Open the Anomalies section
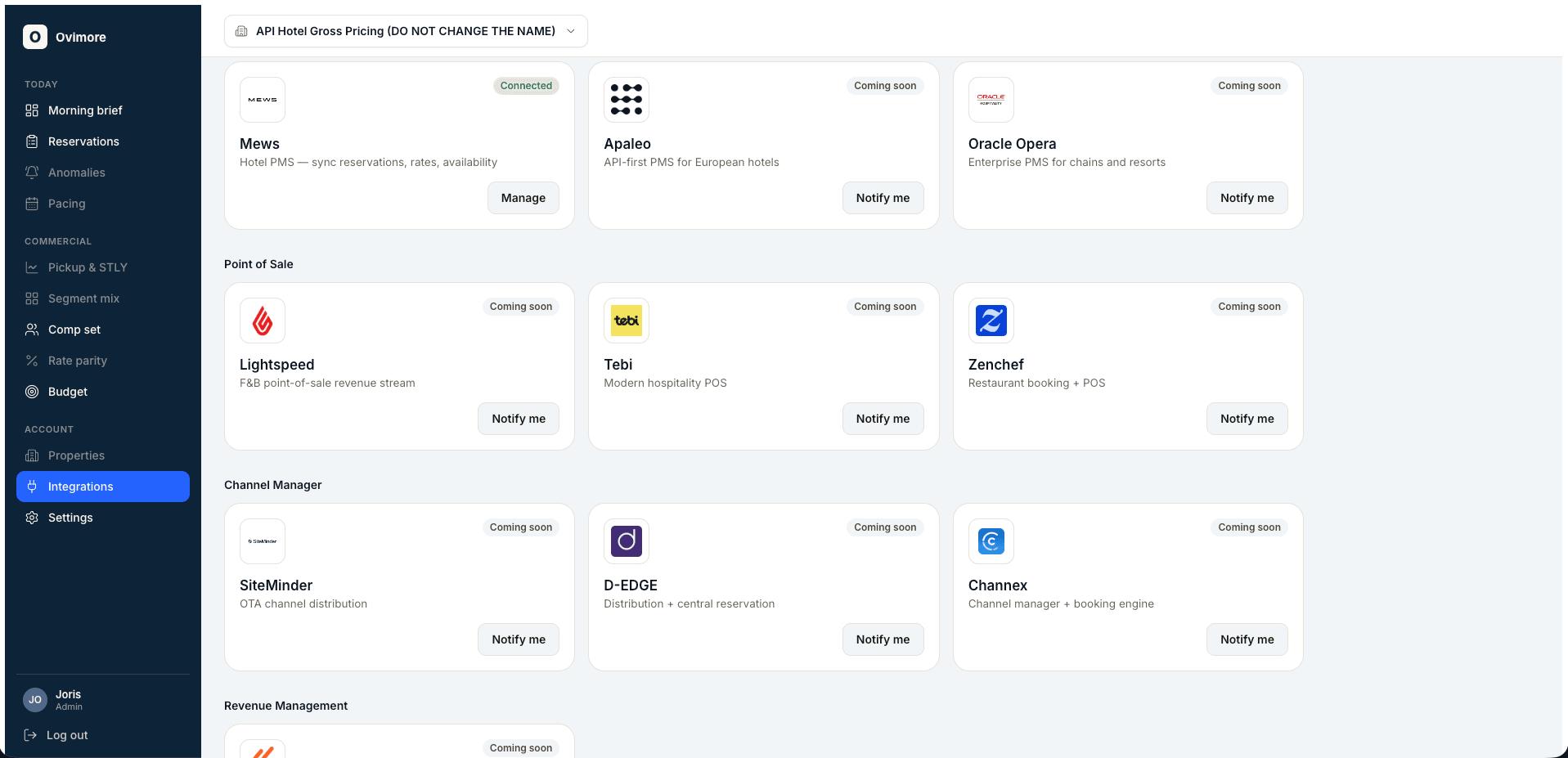 [103, 173]
